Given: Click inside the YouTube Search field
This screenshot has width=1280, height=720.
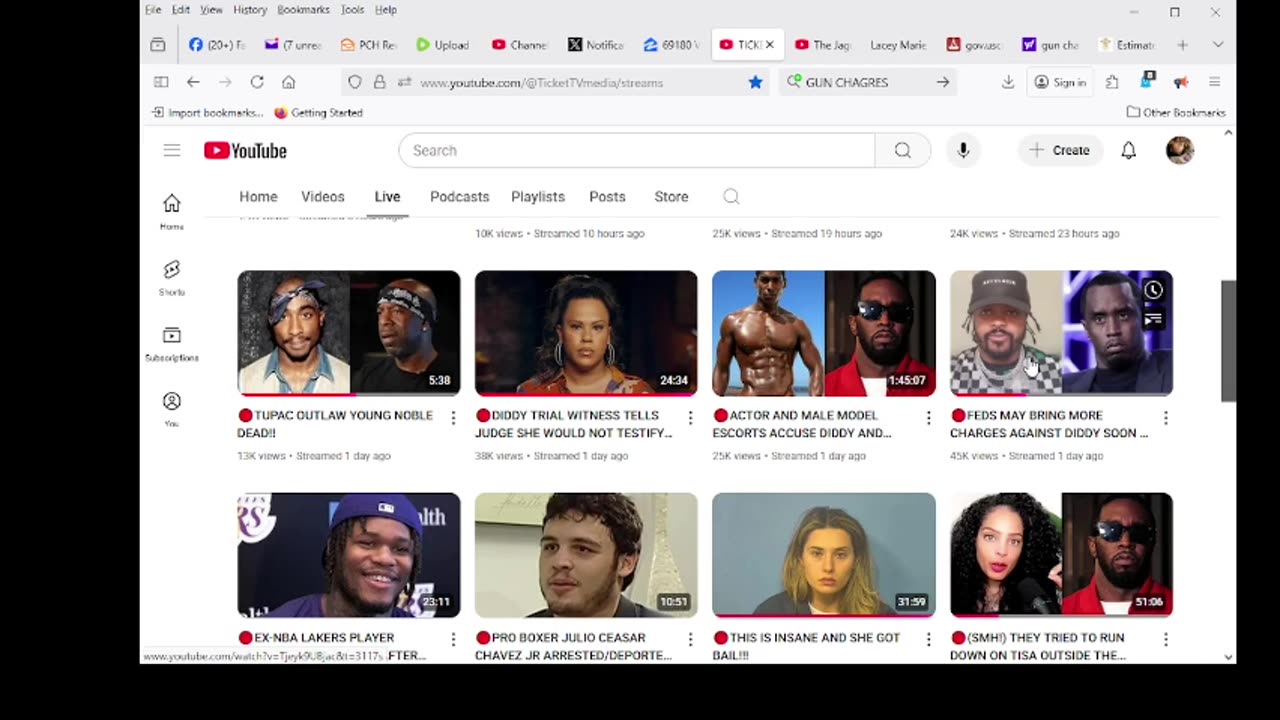Looking at the screenshot, I should [636, 150].
